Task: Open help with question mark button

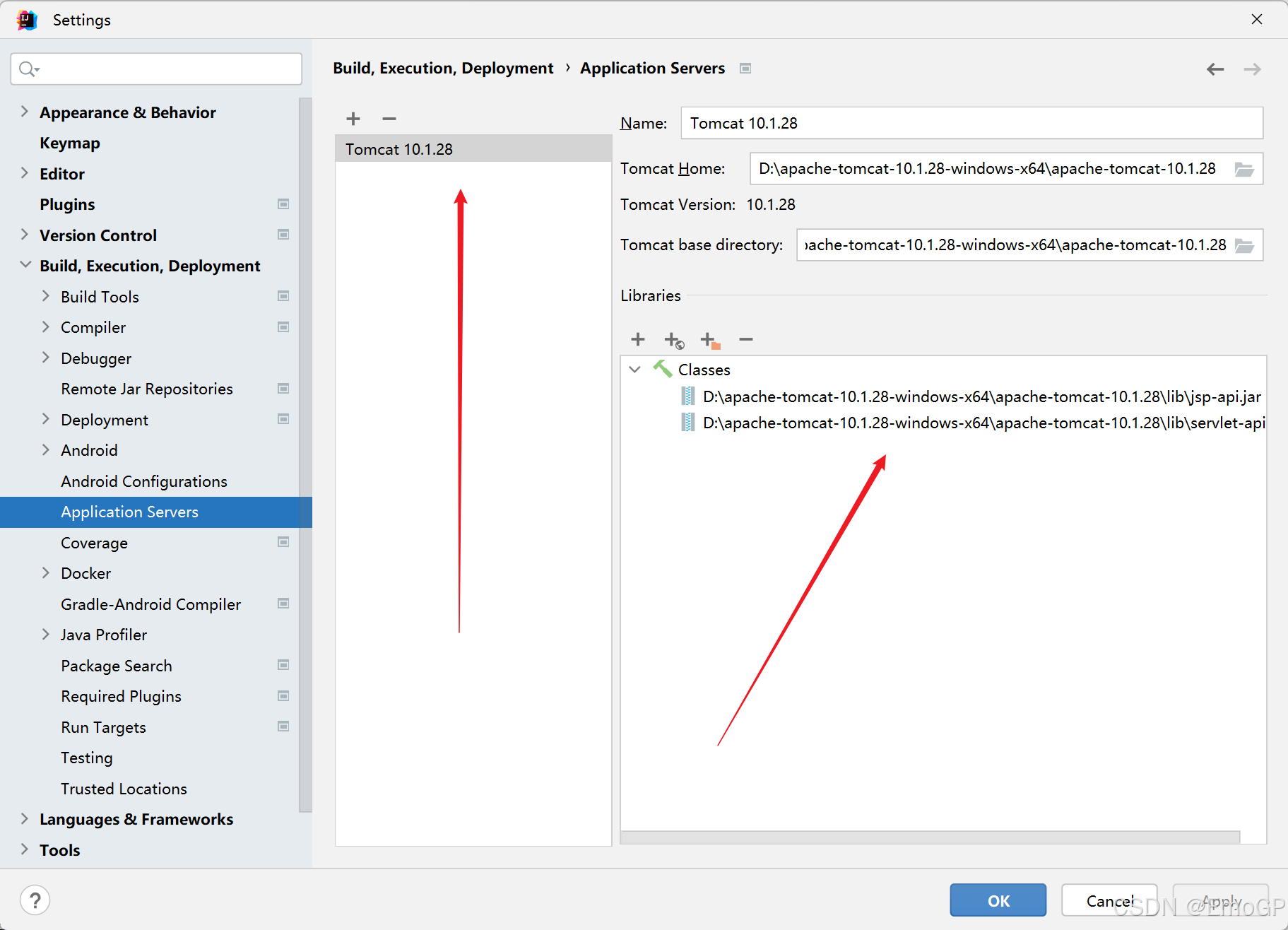Action: pyautogui.click(x=35, y=900)
